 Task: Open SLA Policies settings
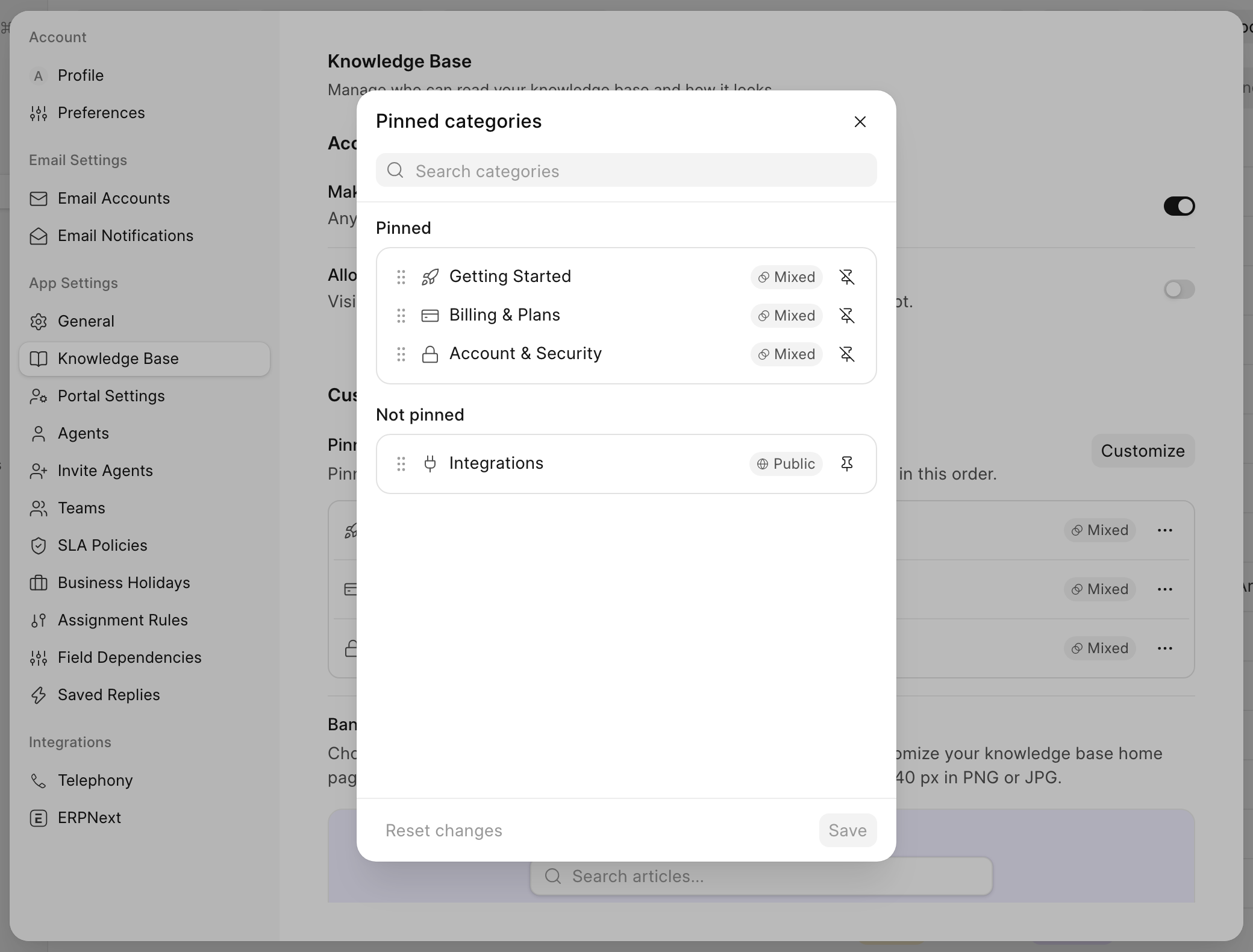pyautogui.click(x=145, y=546)
